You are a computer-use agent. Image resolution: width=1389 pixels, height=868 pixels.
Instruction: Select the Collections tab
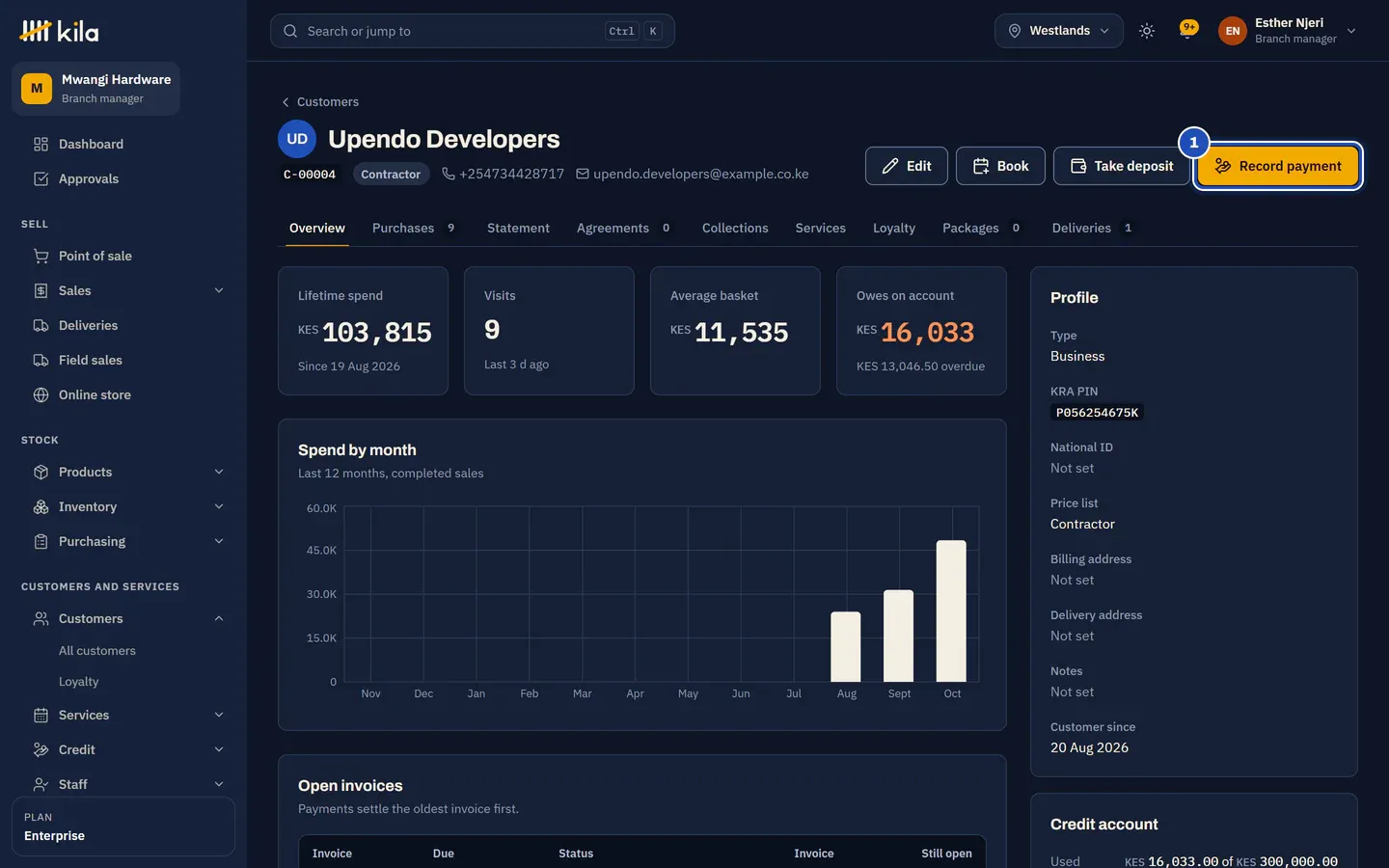click(735, 228)
